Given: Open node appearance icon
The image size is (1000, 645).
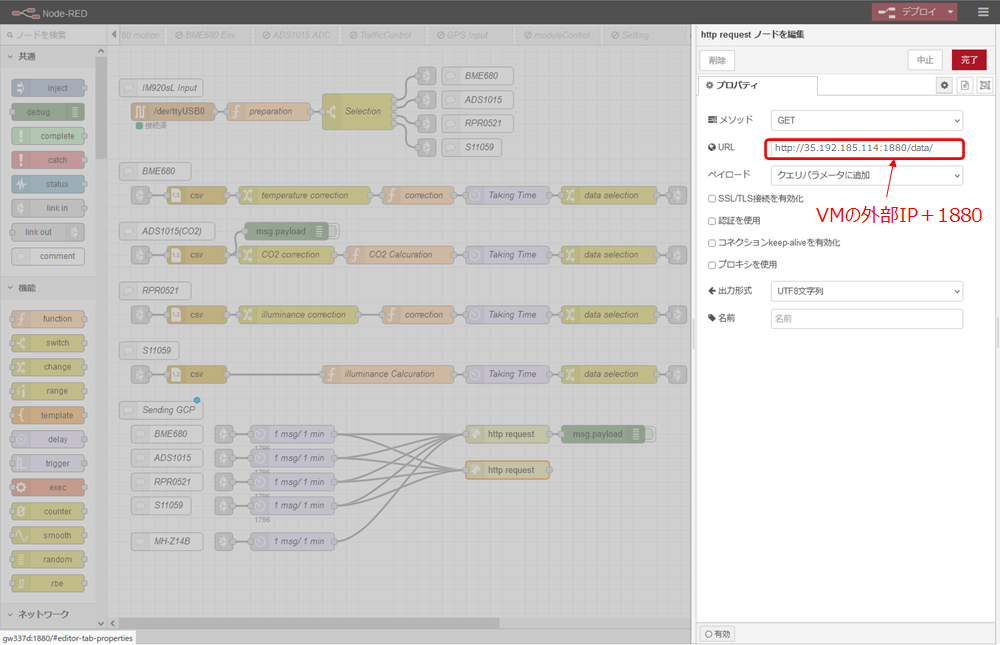Looking at the screenshot, I should click(x=985, y=86).
